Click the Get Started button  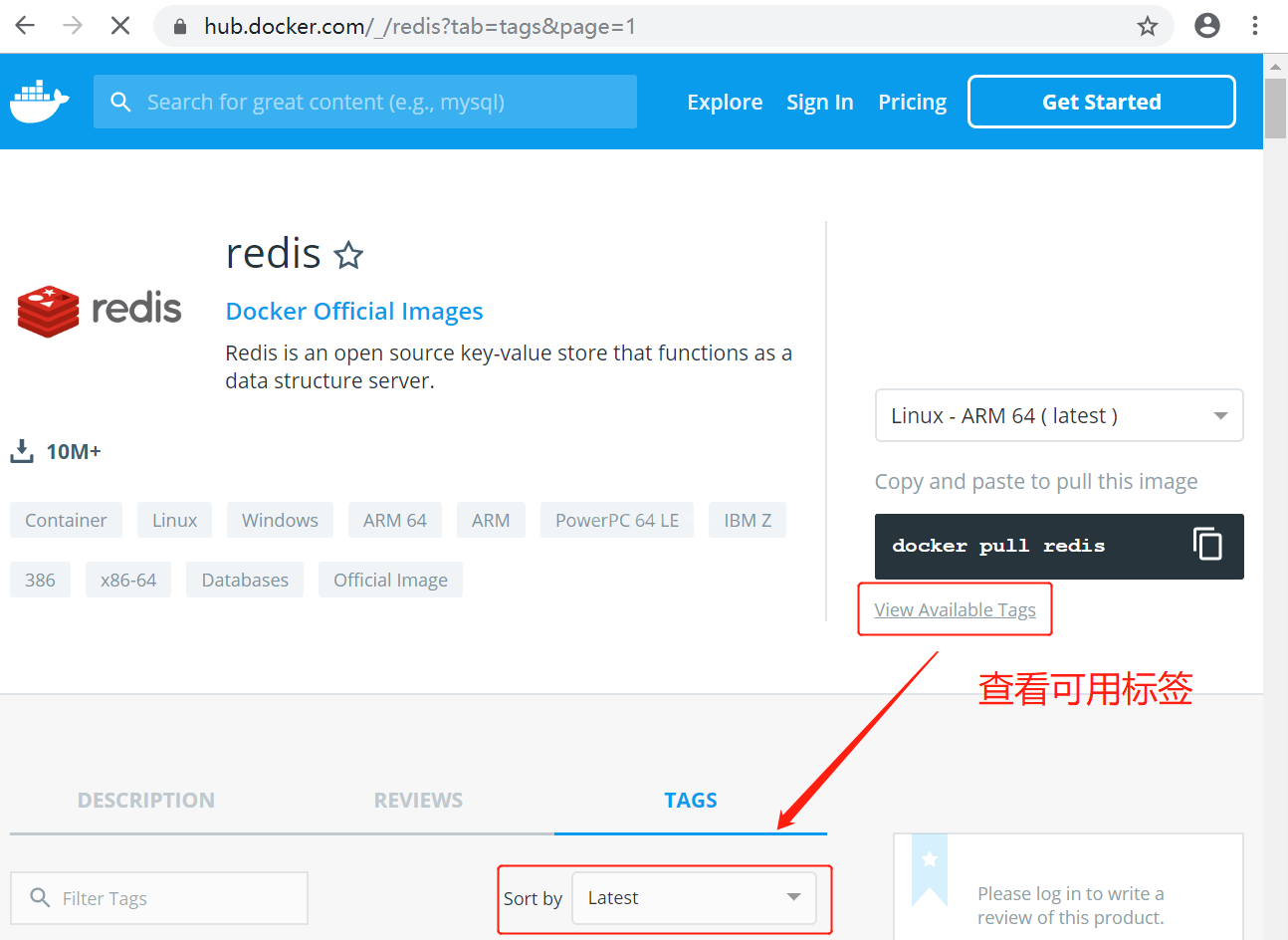click(1102, 102)
